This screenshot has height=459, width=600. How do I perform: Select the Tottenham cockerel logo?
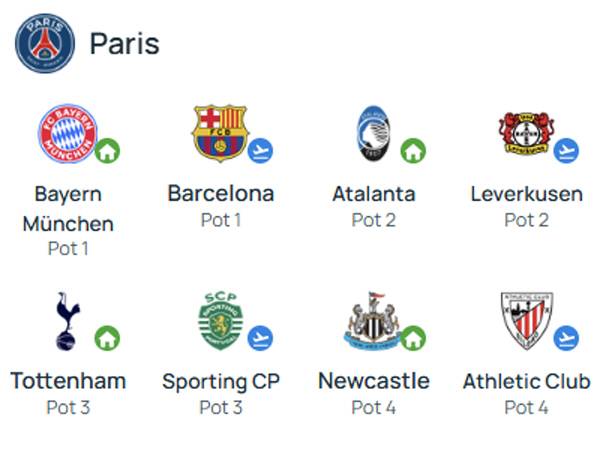(68, 322)
